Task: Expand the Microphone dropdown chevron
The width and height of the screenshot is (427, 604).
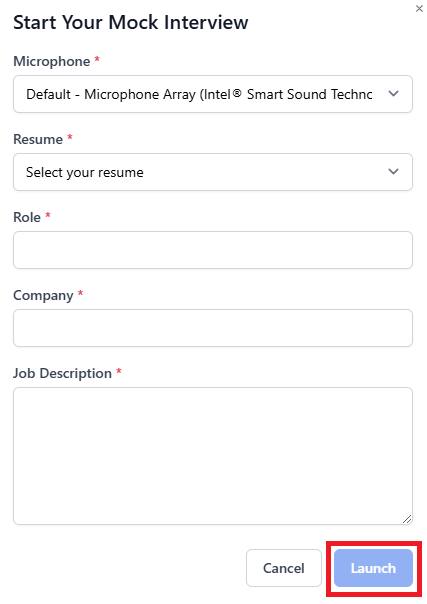Action: [393, 94]
